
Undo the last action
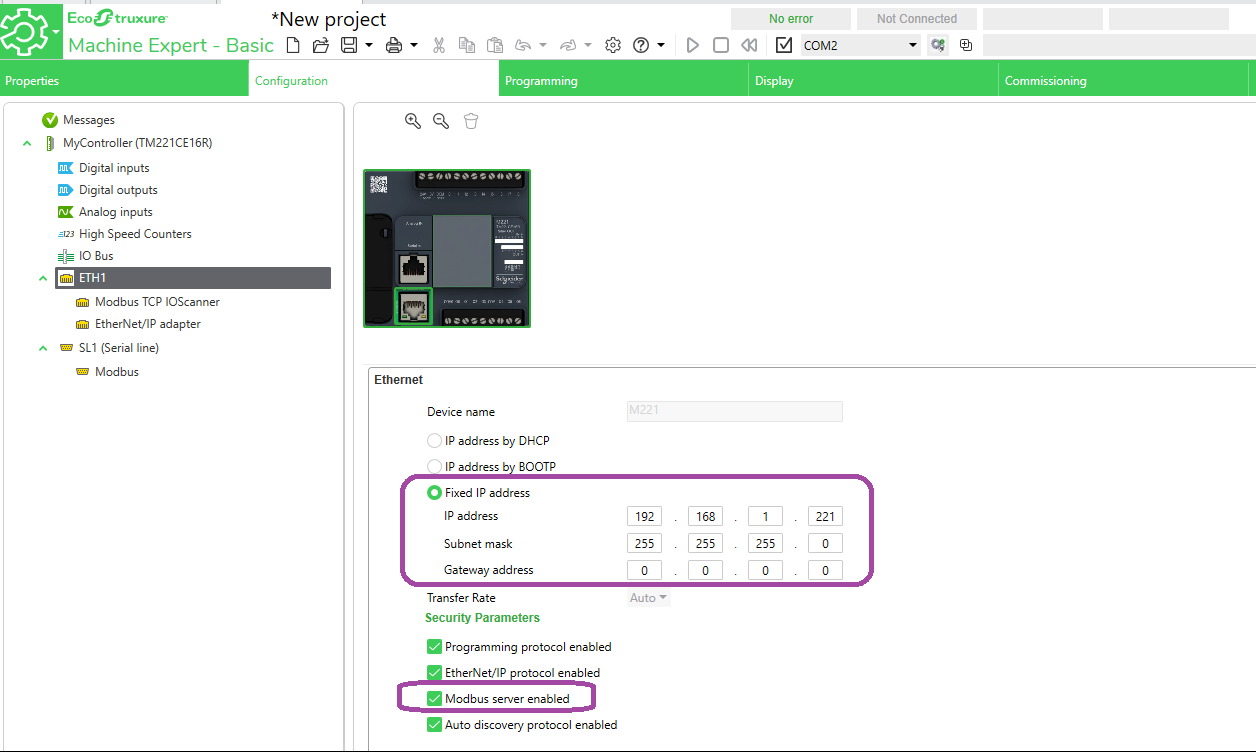[523, 45]
